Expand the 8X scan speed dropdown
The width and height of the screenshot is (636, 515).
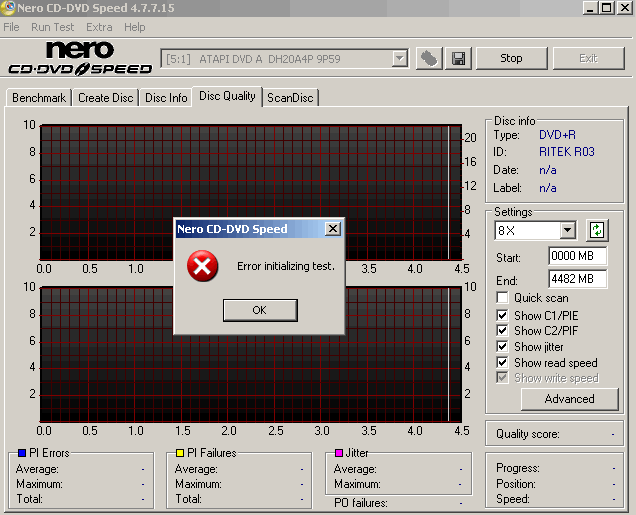pyautogui.click(x=568, y=230)
